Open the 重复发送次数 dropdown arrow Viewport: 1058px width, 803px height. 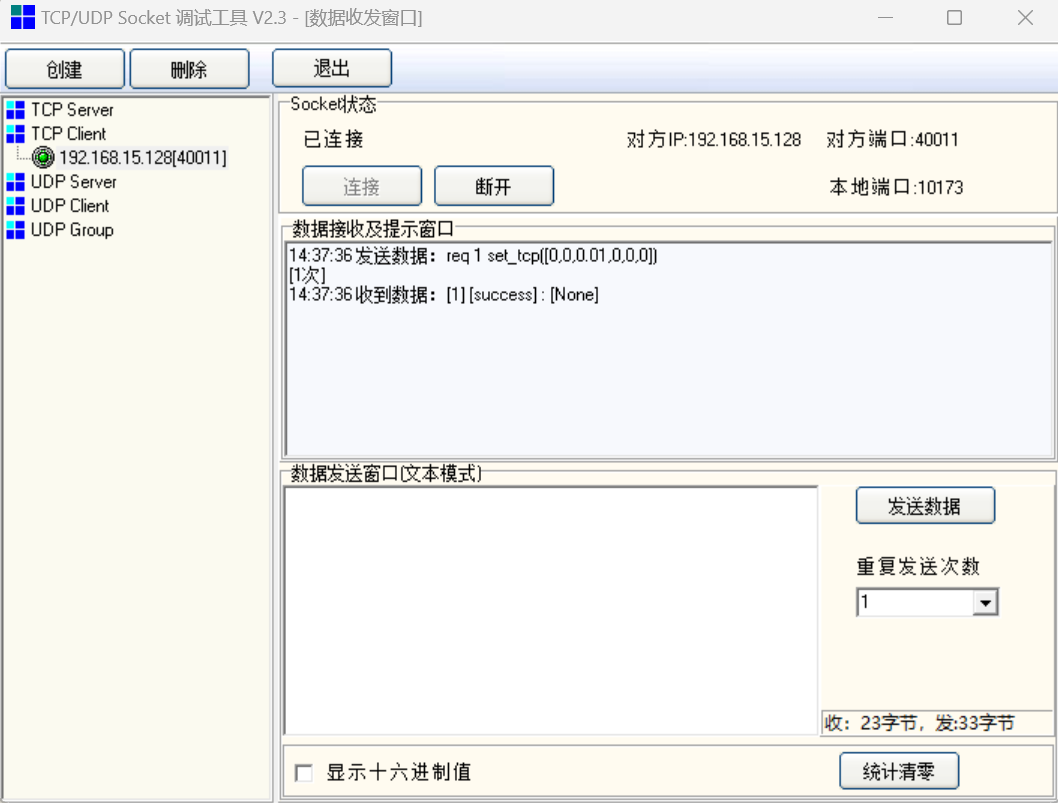pyautogui.click(x=985, y=602)
